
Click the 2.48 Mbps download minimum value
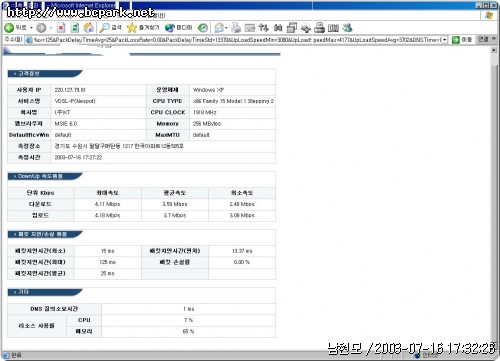tap(242, 204)
